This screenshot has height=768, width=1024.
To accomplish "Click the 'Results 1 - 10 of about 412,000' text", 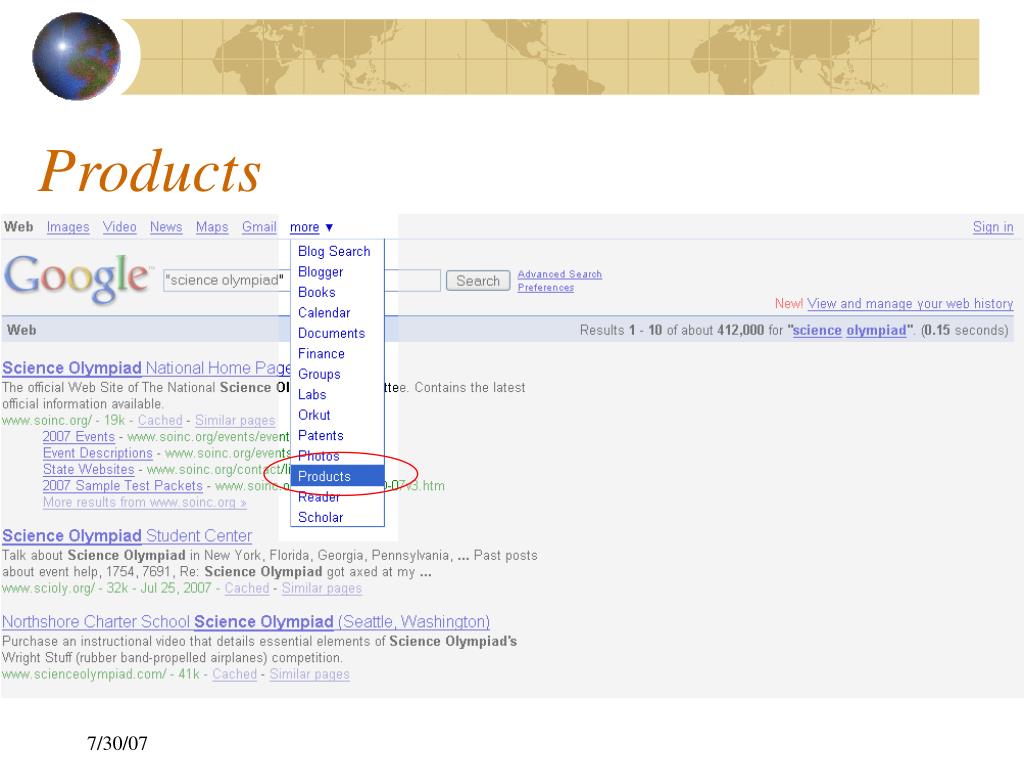I will pyautogui.click(x=671, y=330).
